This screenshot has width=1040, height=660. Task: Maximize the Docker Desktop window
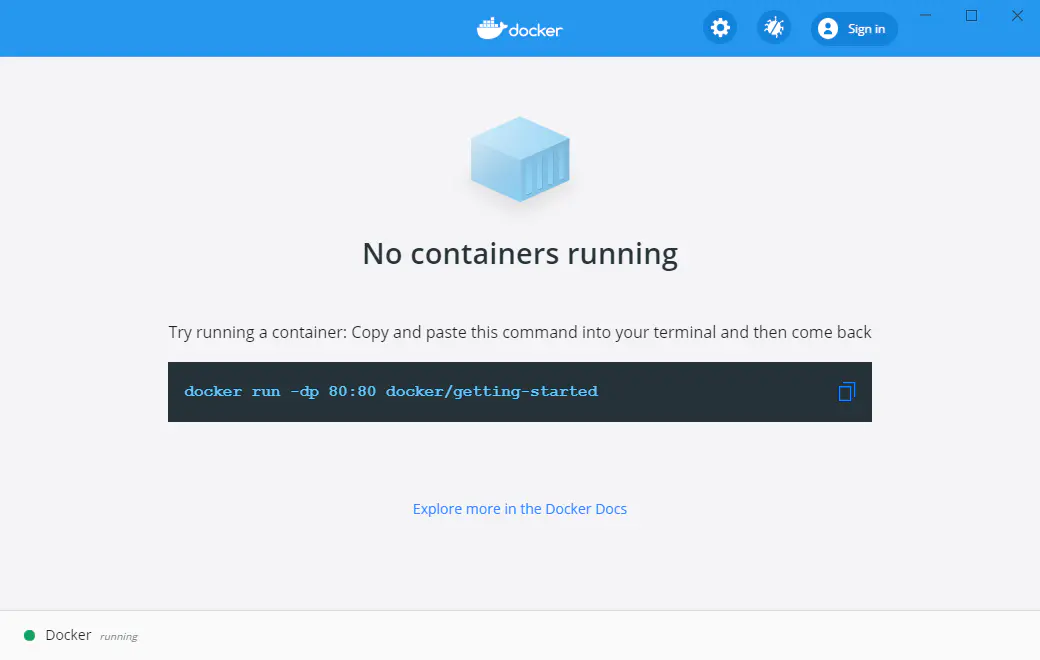[x=971, y=15]
